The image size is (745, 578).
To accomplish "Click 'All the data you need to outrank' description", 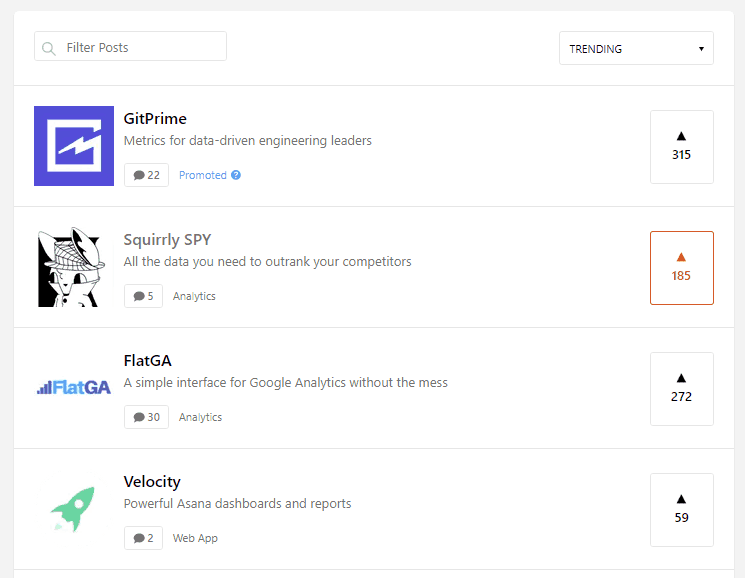I will click(267, 262).
